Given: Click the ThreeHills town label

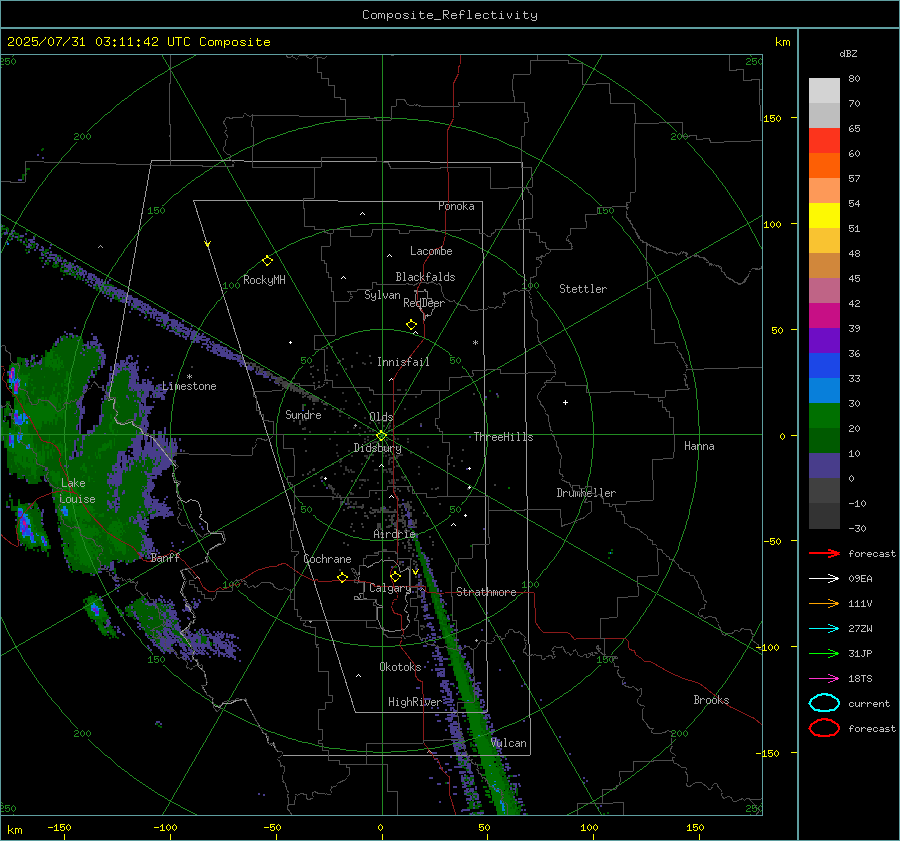Looking at the screenshot, I should coord(503,437).
